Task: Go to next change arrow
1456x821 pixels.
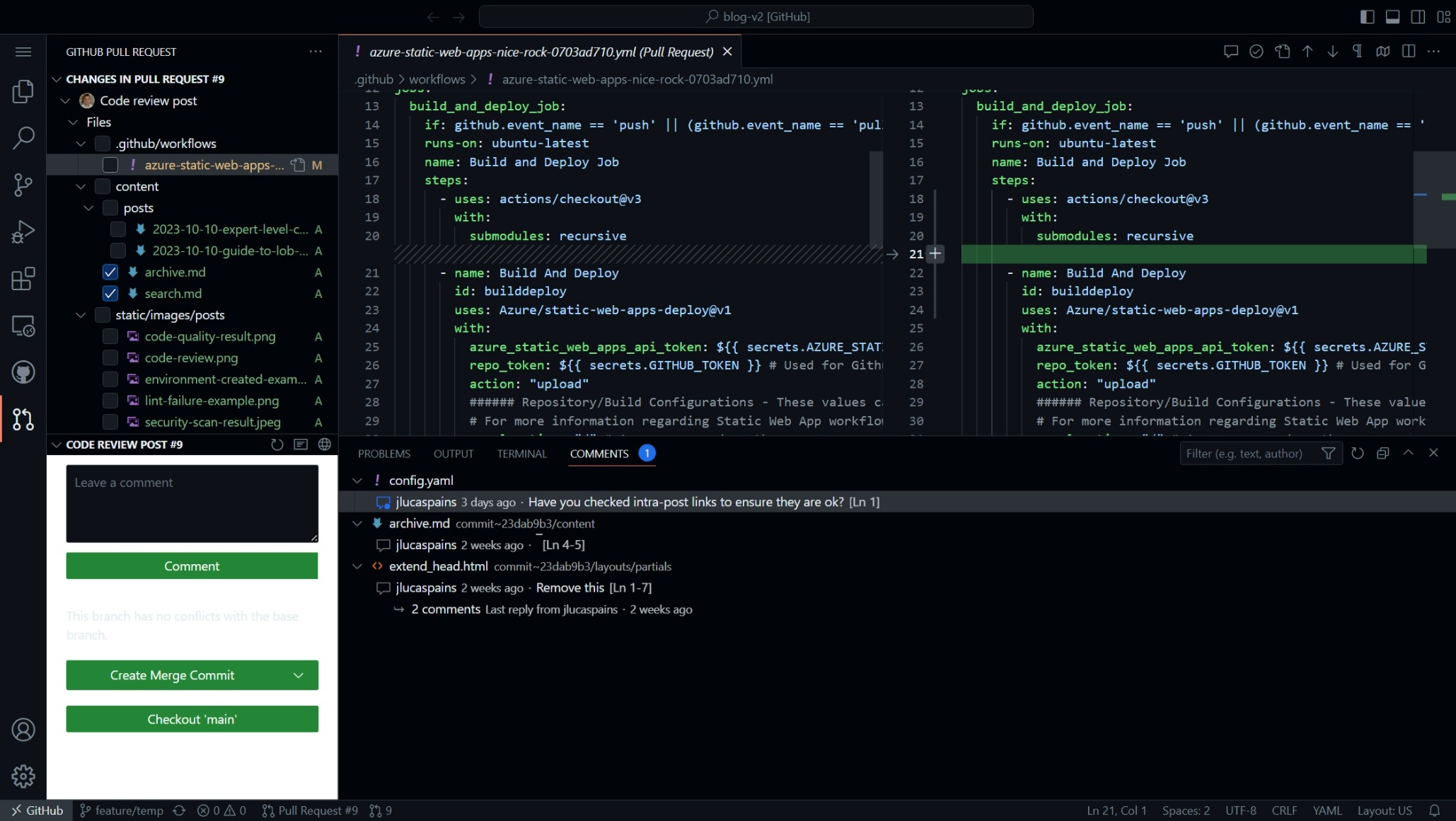Action: tap(1333, 52)
